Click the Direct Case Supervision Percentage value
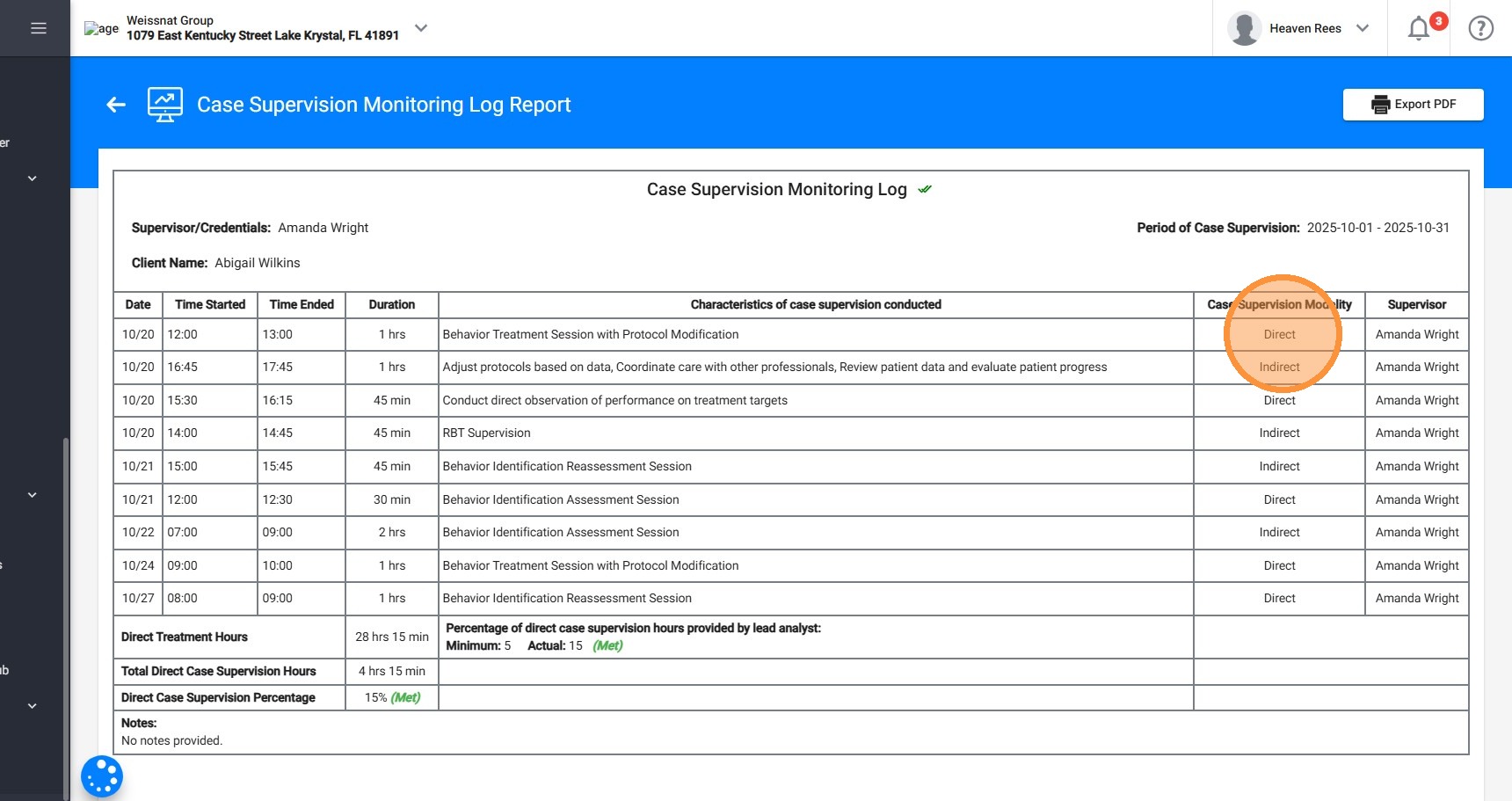Screen dimensions: 1512x801 point(392,697)
